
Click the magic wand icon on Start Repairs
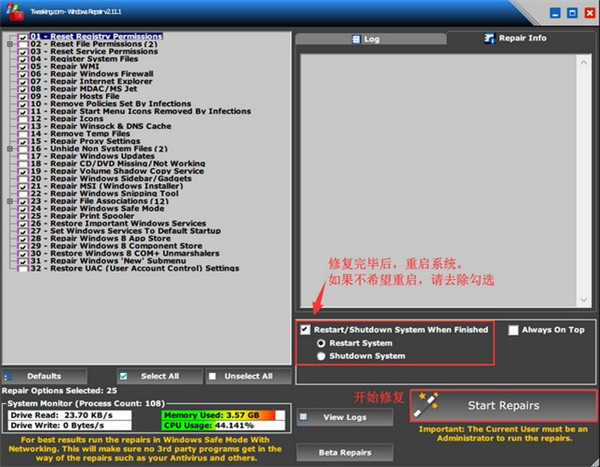430,405
